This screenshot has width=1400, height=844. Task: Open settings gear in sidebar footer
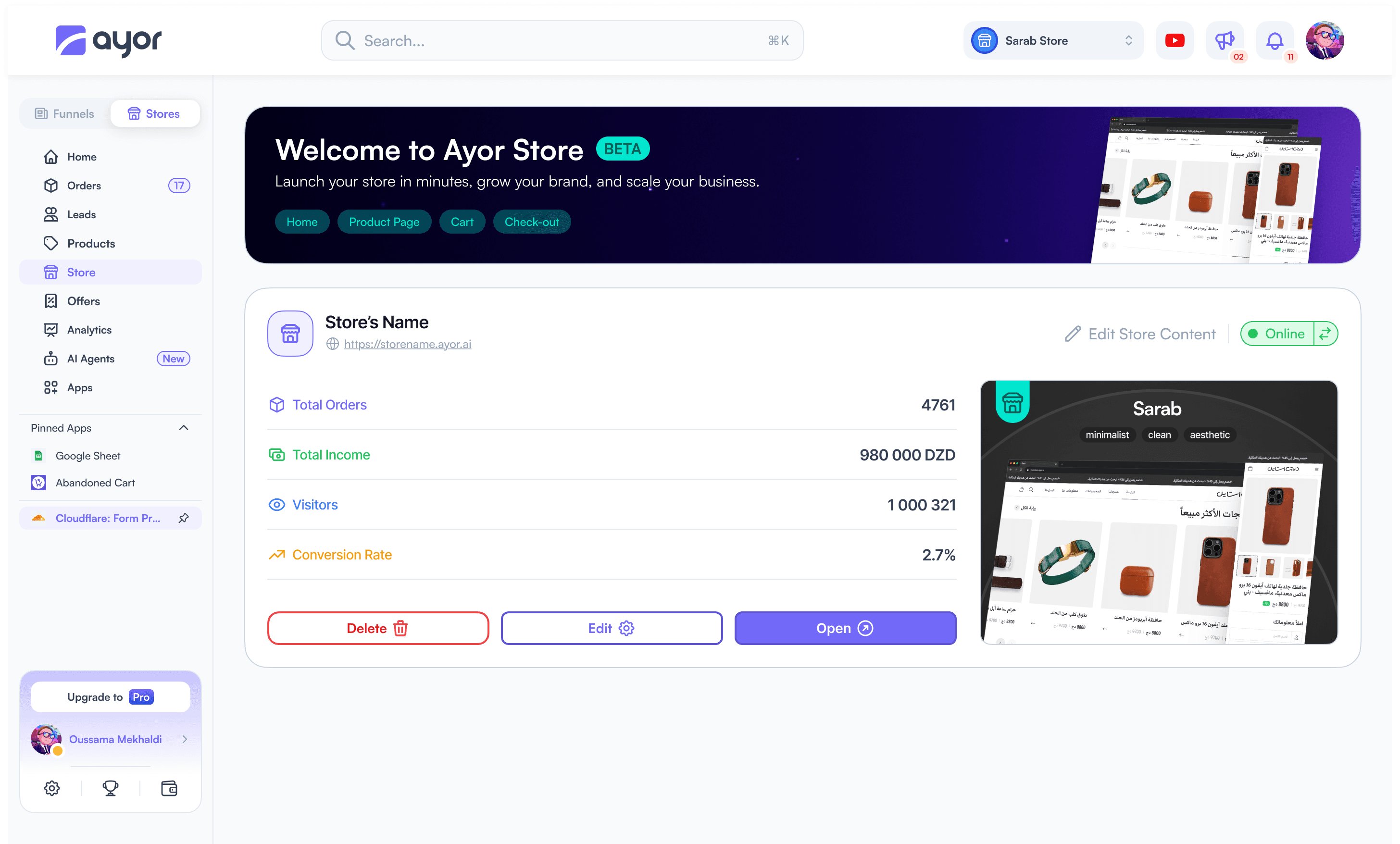point(52,788)
